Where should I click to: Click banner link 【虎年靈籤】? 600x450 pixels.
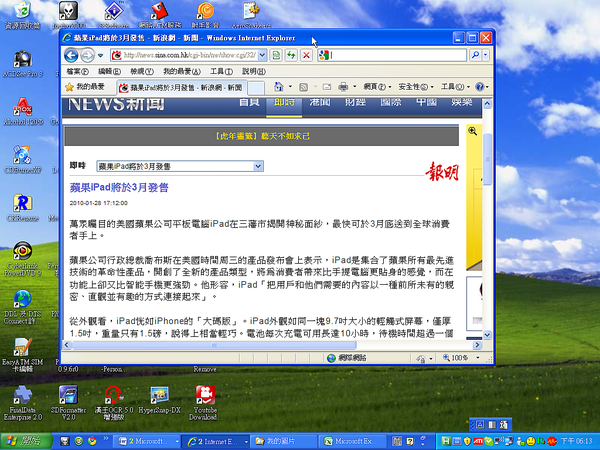[x=261, y=136]
